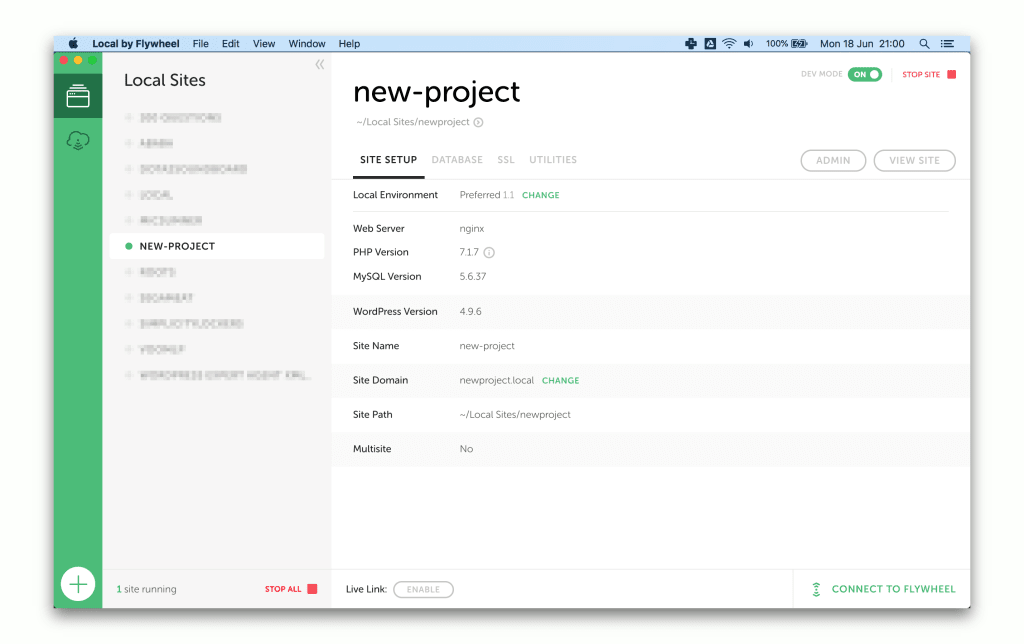
Task: Switch to the DATABASE tab
Action: click(x=457, y=160)
